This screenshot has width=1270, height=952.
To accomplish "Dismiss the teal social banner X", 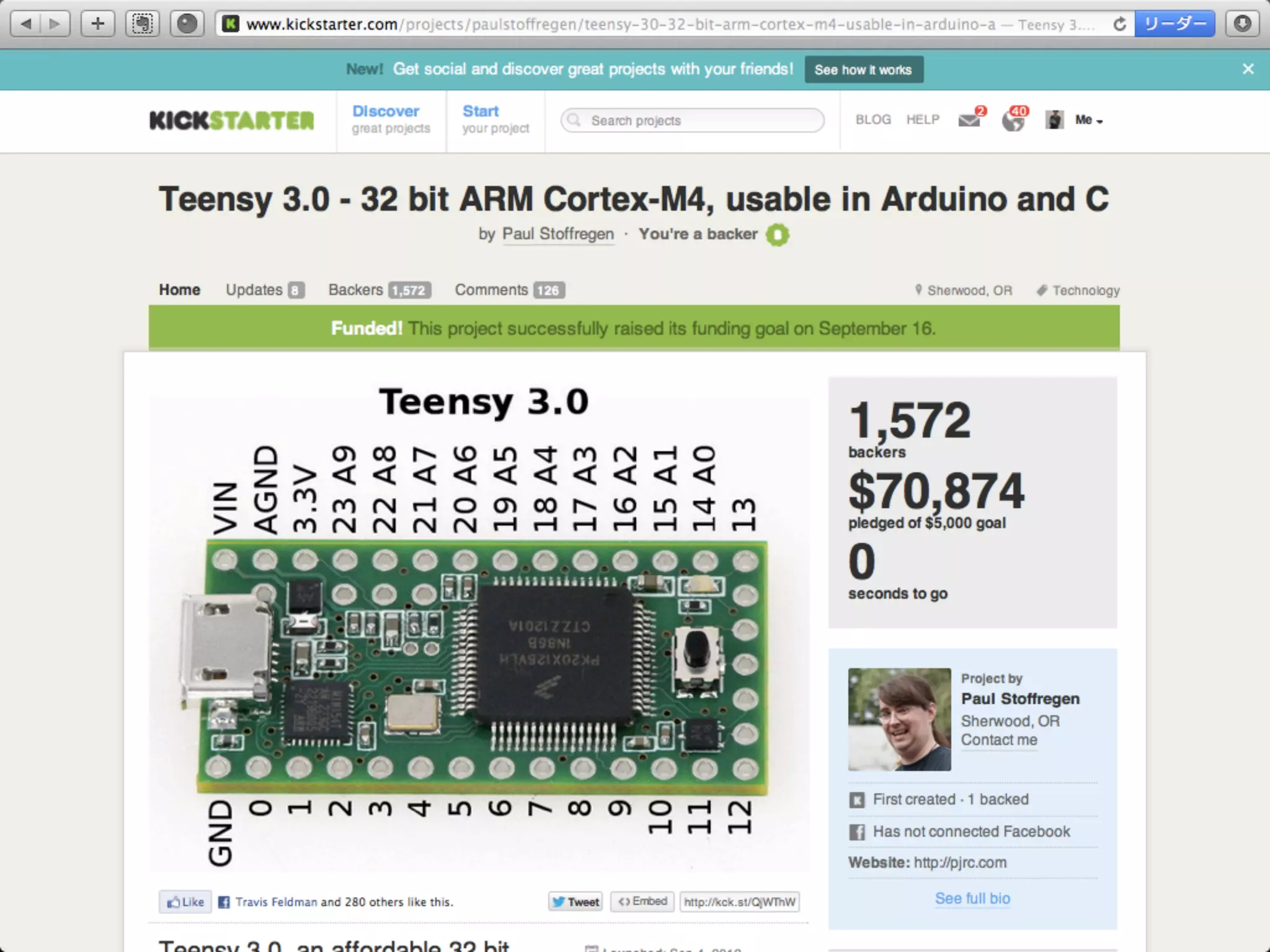I will (x=1248, y=69).
